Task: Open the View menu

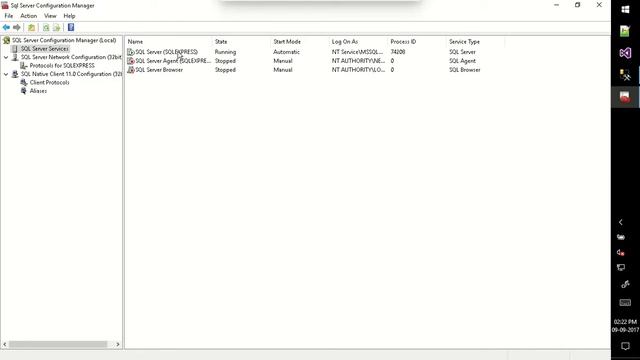Action: click(x=50, y=16)
